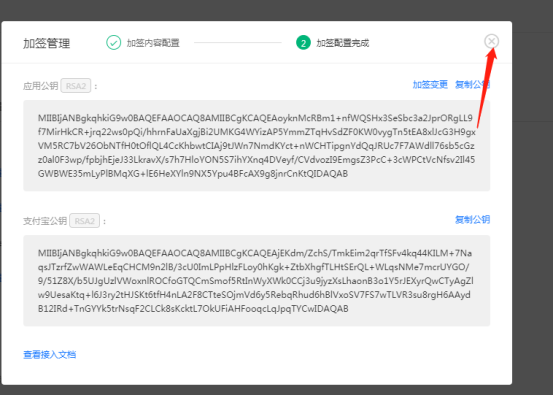Click the green checkmark step icon
The image size is (554, 395).
coord(113,43)
